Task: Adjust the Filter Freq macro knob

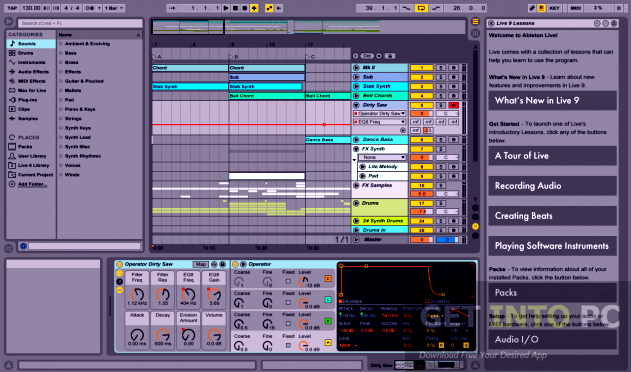Action: [x=137, y=294]
